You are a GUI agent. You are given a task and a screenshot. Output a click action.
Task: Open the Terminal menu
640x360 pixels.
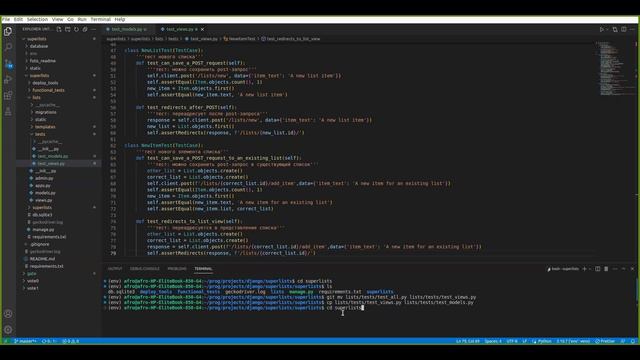(100, 19)
